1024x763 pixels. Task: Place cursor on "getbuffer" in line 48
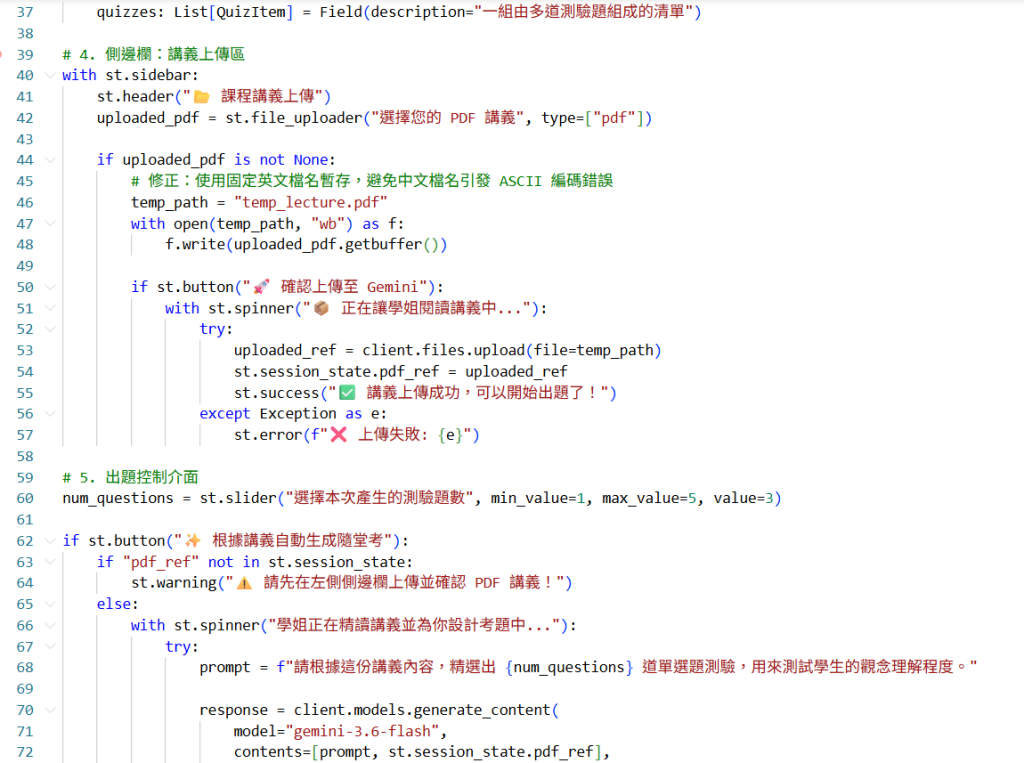pos(383,244)
